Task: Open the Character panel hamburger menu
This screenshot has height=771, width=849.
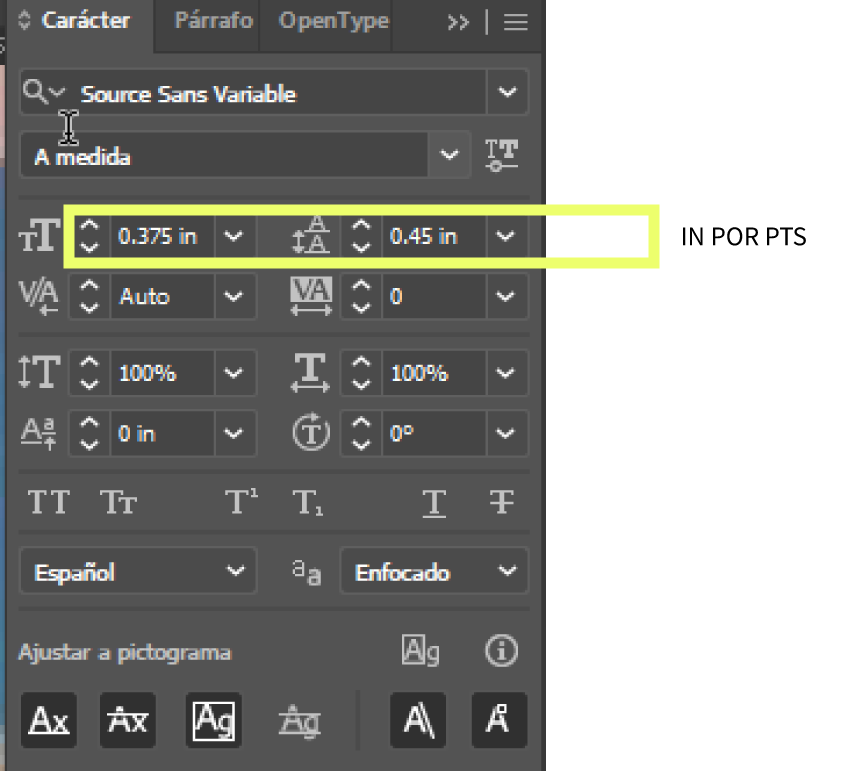Action: click(x=516, y=22)
